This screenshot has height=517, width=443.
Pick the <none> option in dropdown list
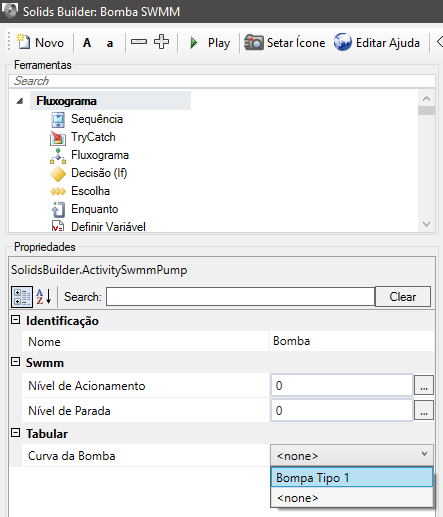[352, 498]
